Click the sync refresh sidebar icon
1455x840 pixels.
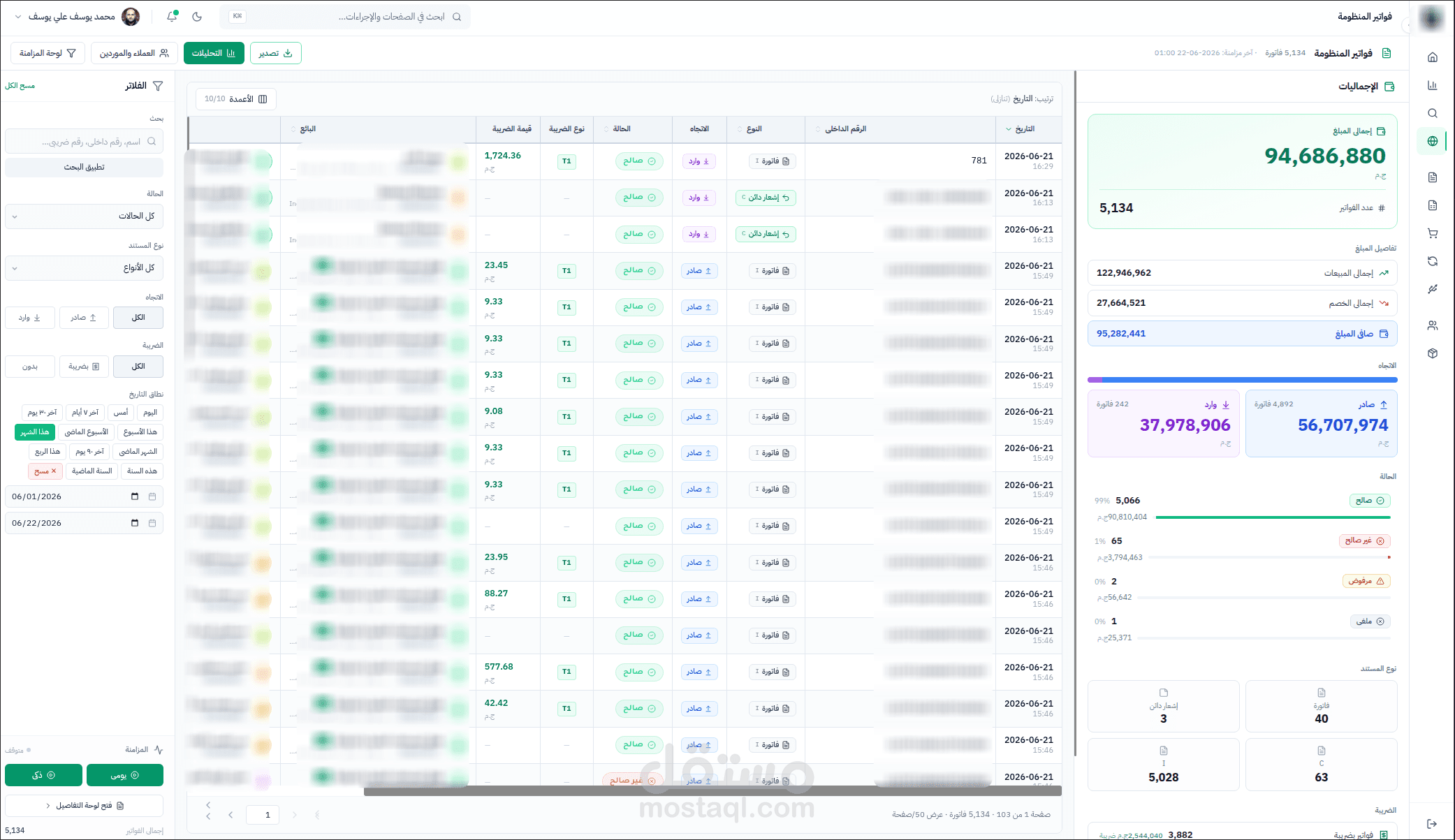[x=1432, y=261]
